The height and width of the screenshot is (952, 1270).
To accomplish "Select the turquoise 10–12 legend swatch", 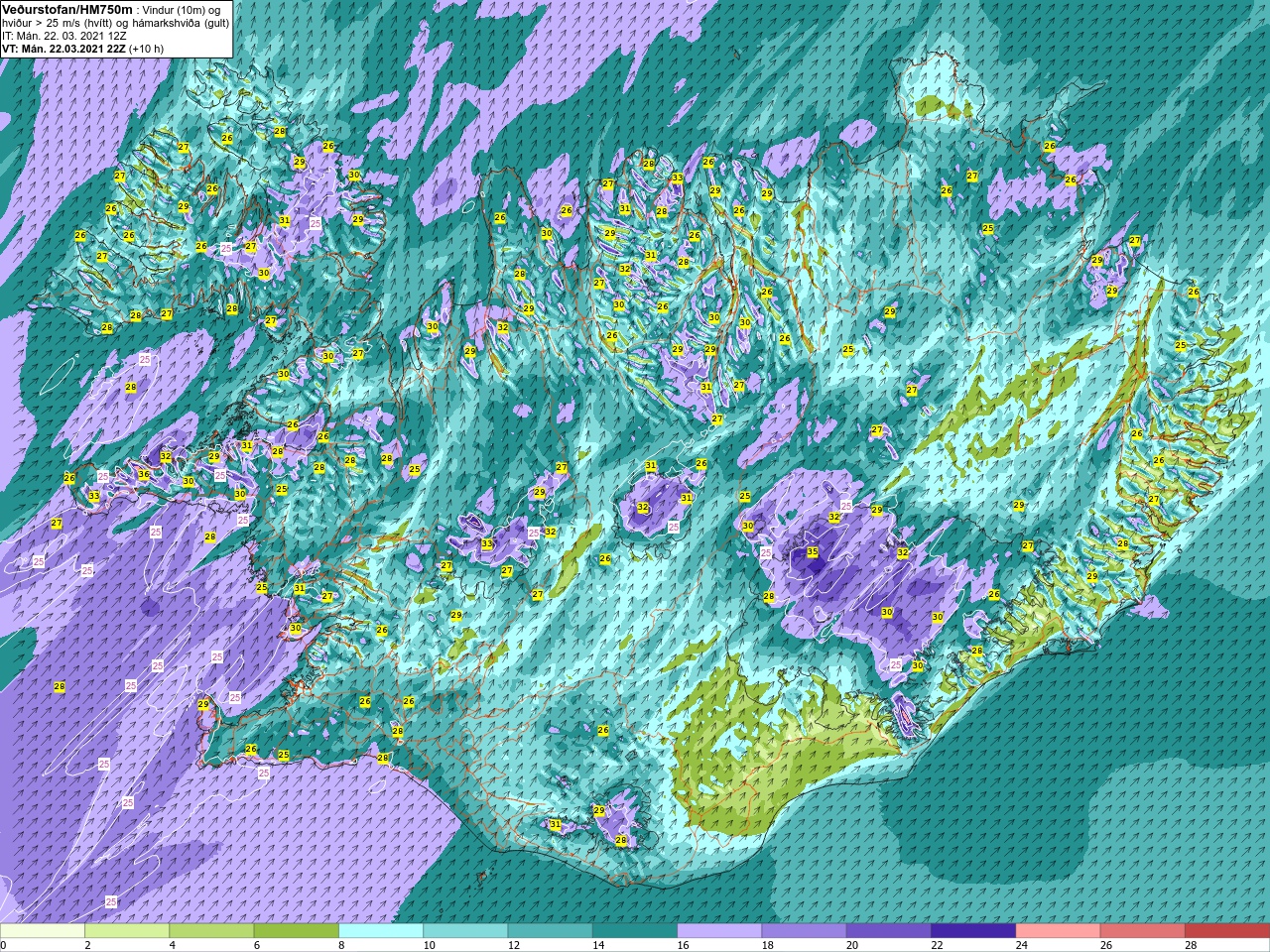I will tap(465, 931).
